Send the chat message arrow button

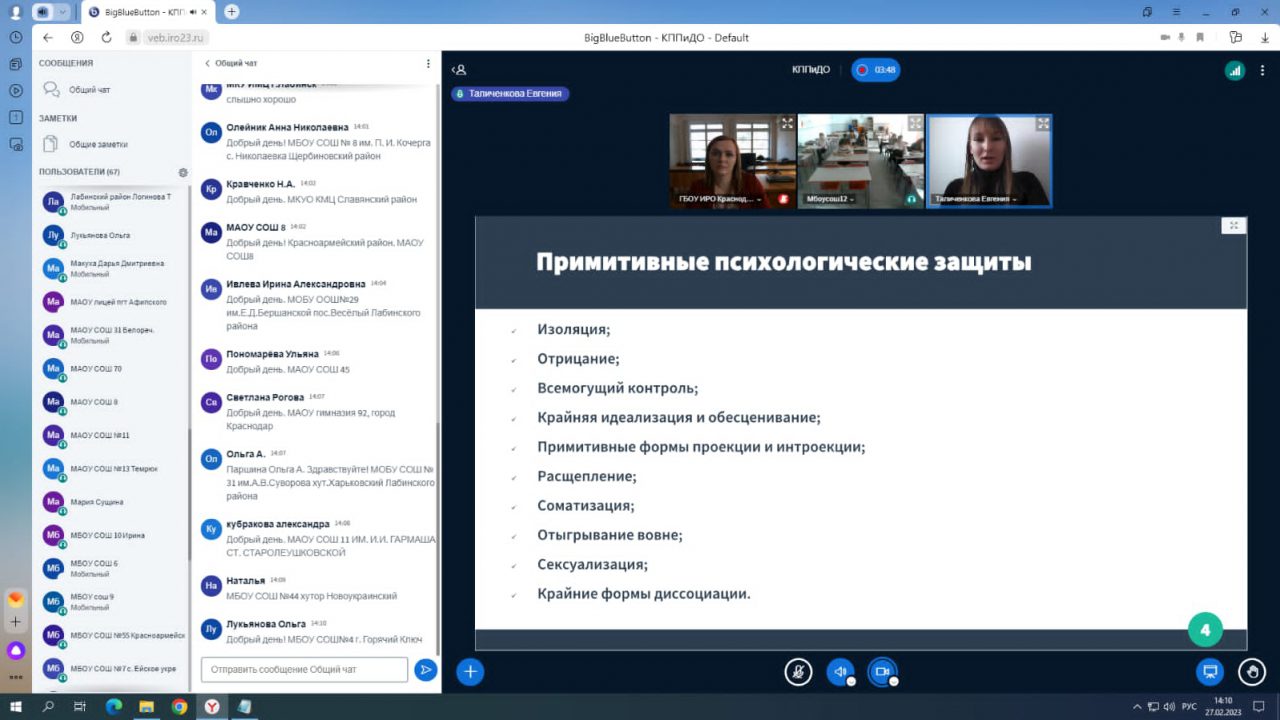click(x=426, y=670)
